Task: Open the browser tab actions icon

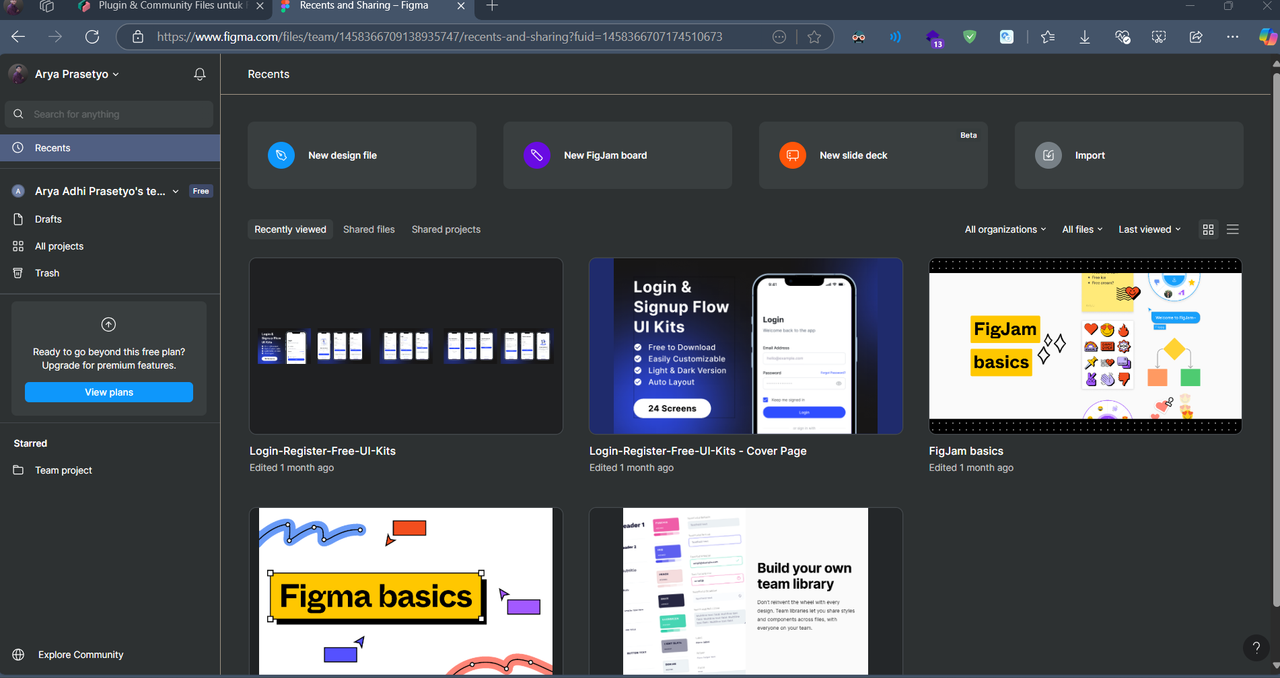Action: 47,6
